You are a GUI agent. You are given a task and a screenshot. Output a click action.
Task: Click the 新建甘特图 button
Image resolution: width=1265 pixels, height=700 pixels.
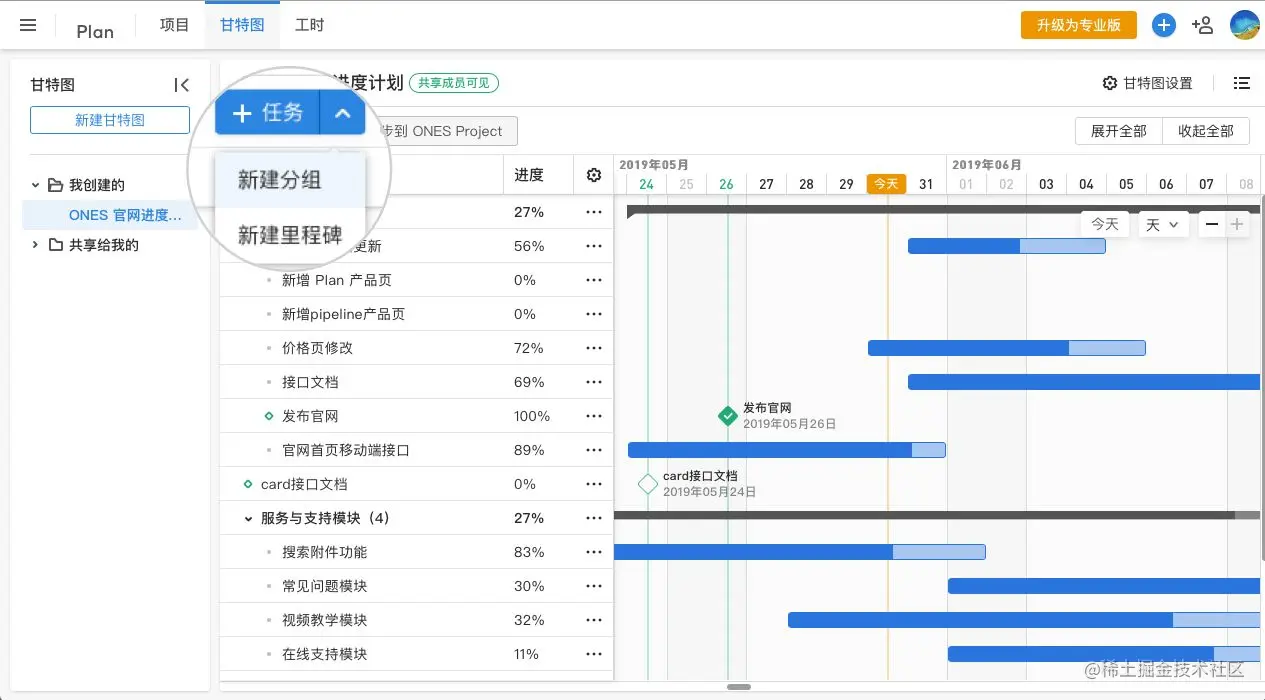(x=110, y=120)
